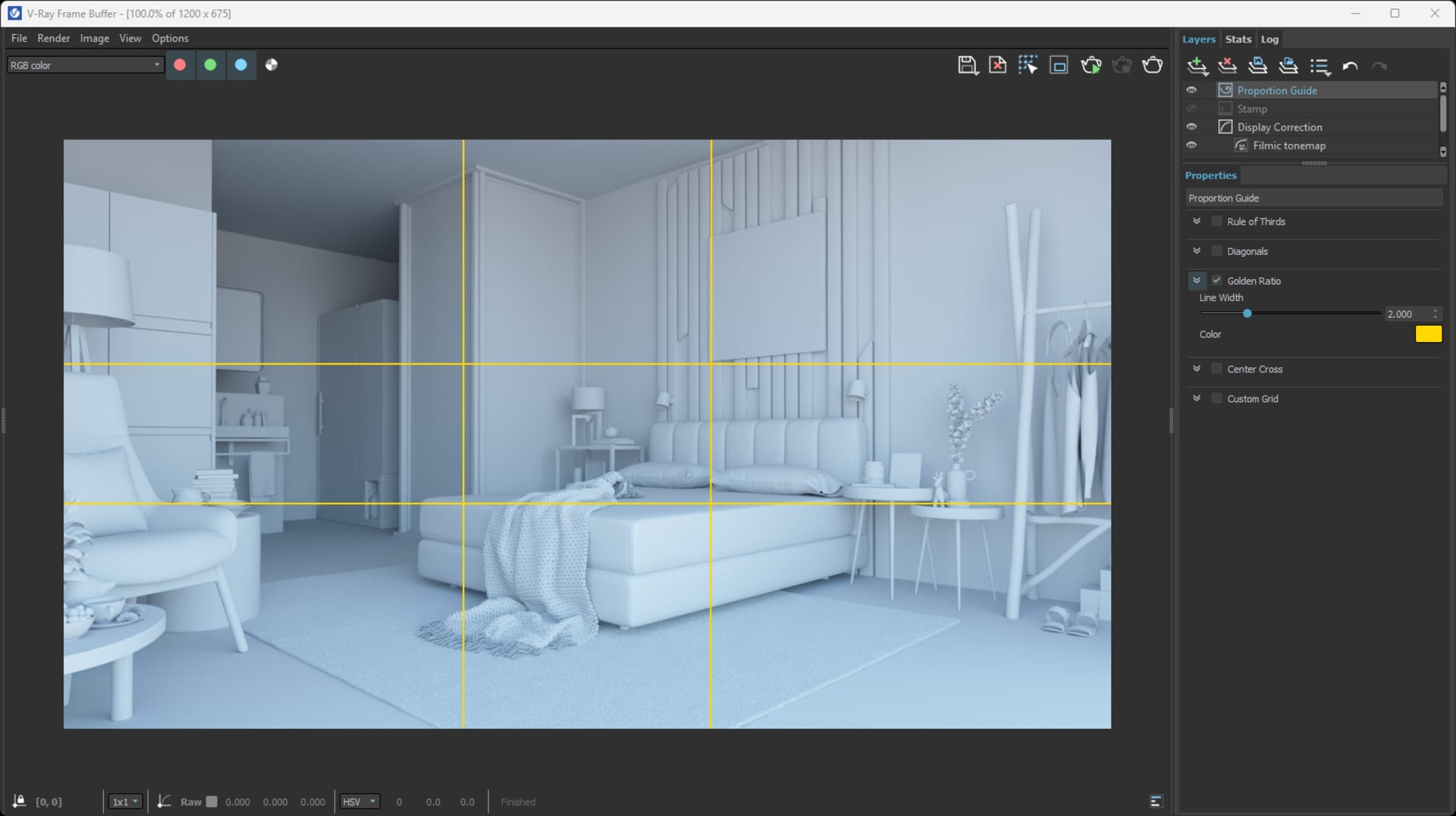Click the pixel info cursor icon in status bar
Screen dimensions: 1456x816
19,802
